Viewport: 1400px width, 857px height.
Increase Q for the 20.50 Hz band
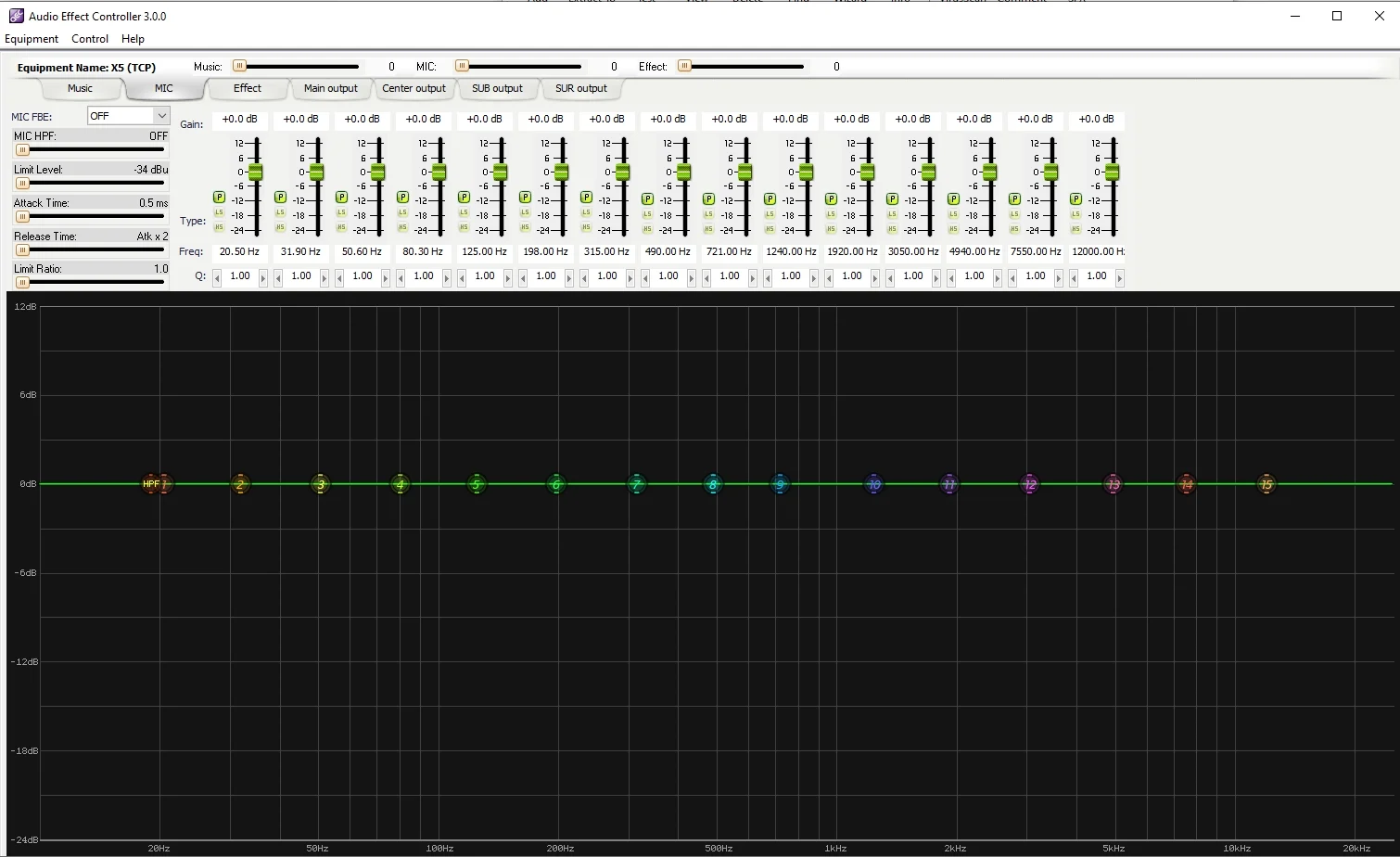point(263,277)
